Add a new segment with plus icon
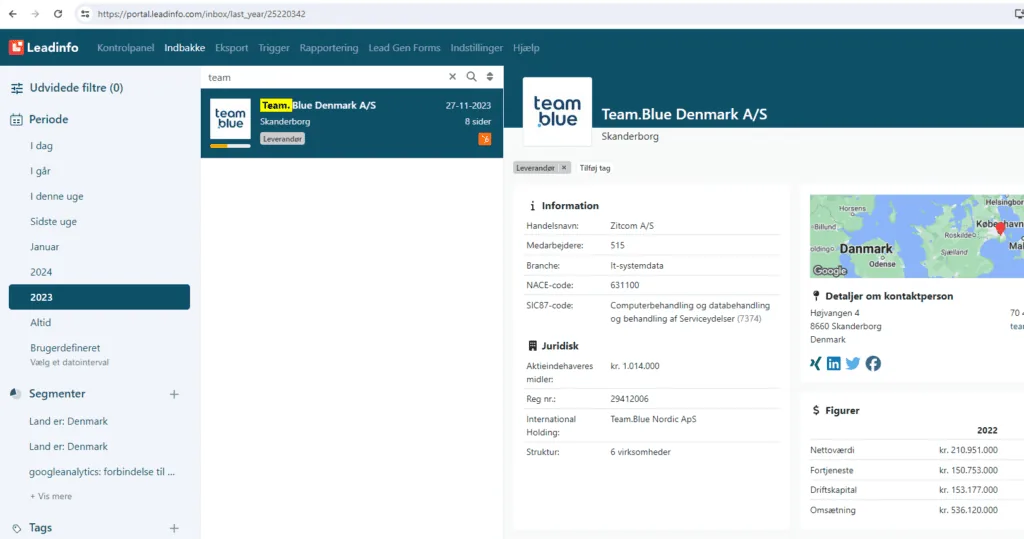The image size is (1024, 539). click(x=174, y=394)
